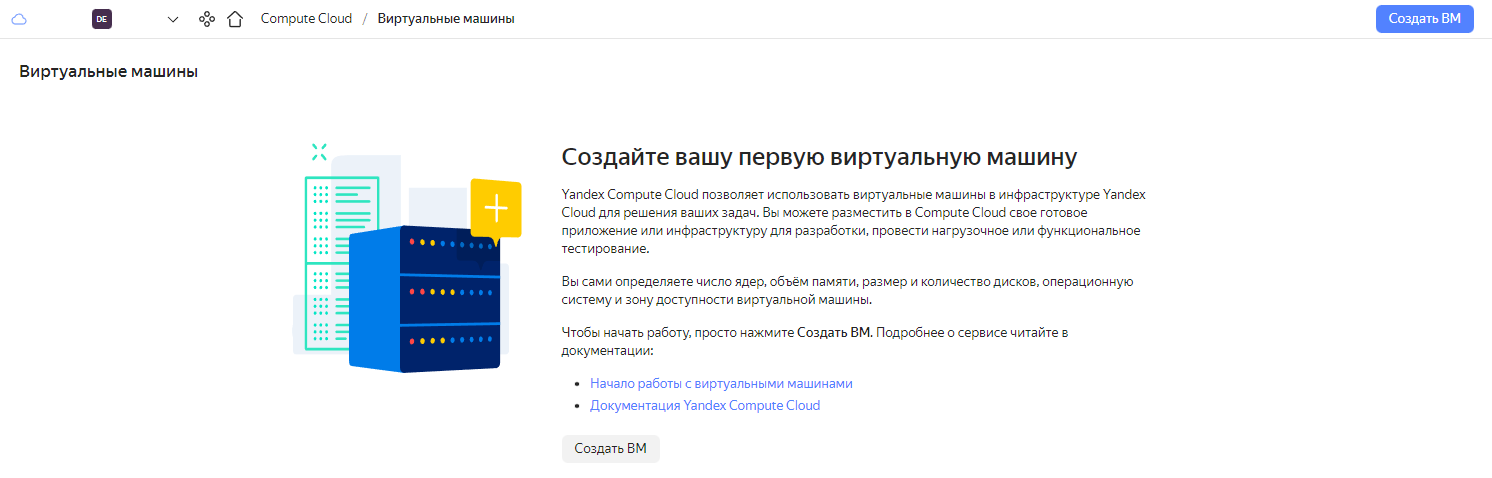The width and height of the screenshot is (1492, 478).
Task: Click the blue server stack illustration
Action: pyautogui.click(x=425, y=300)
